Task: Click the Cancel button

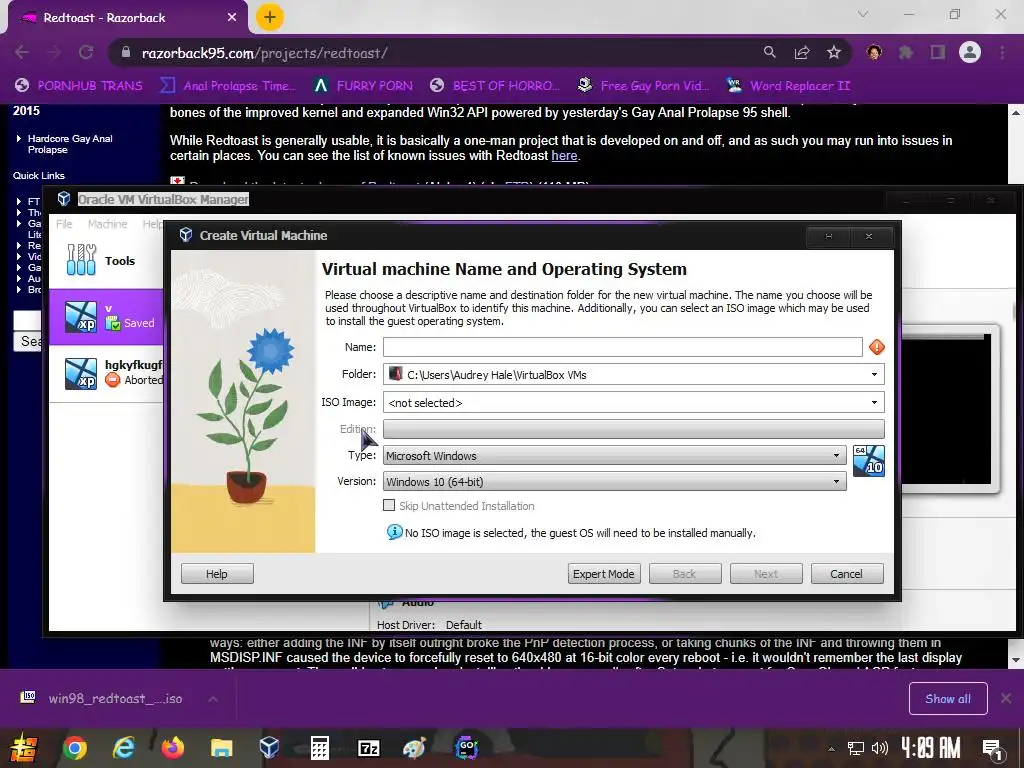Action: pyautogui.click(x=847, y=574)
